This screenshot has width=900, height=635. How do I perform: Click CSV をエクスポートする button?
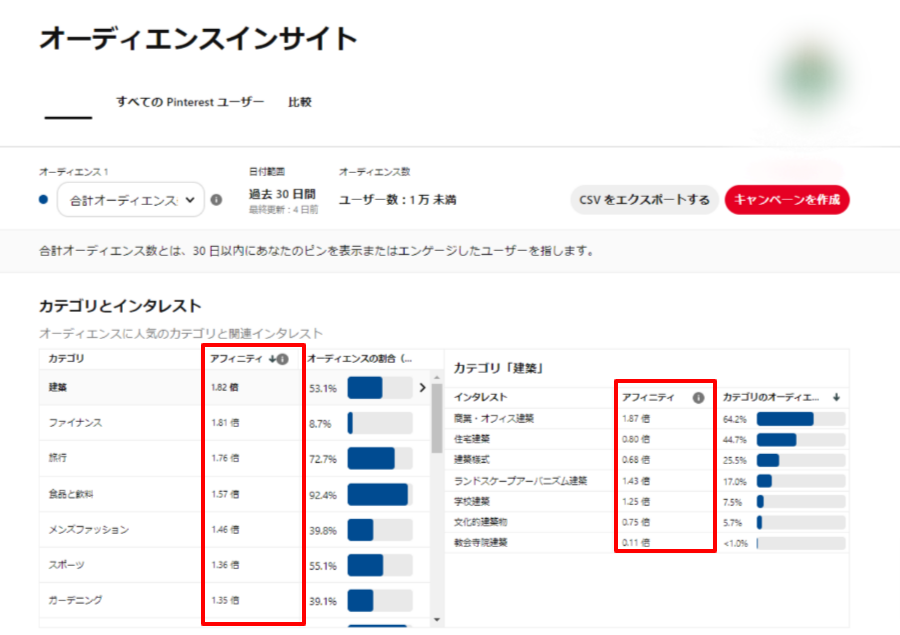pyautogui.click(x=644, y=200)
